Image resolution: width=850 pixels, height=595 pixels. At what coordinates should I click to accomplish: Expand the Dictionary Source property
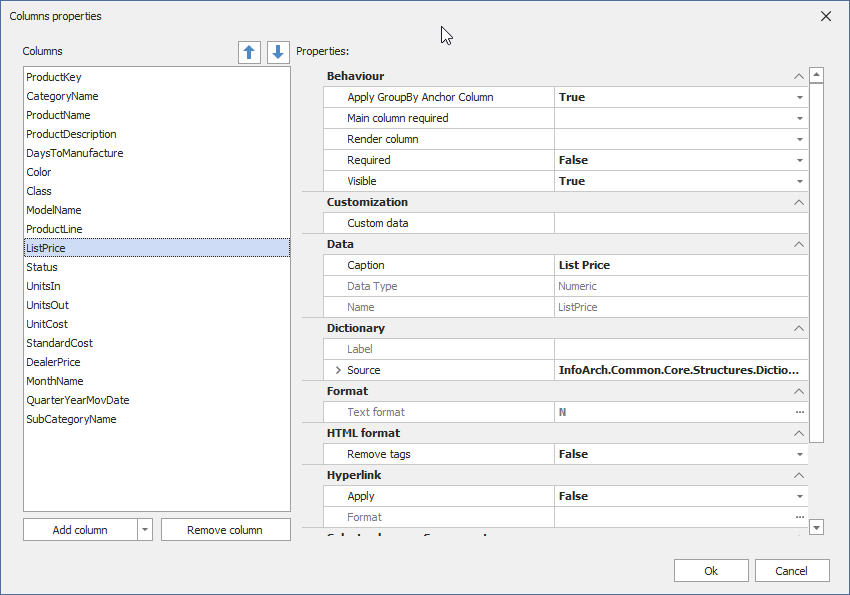(338, 370)
